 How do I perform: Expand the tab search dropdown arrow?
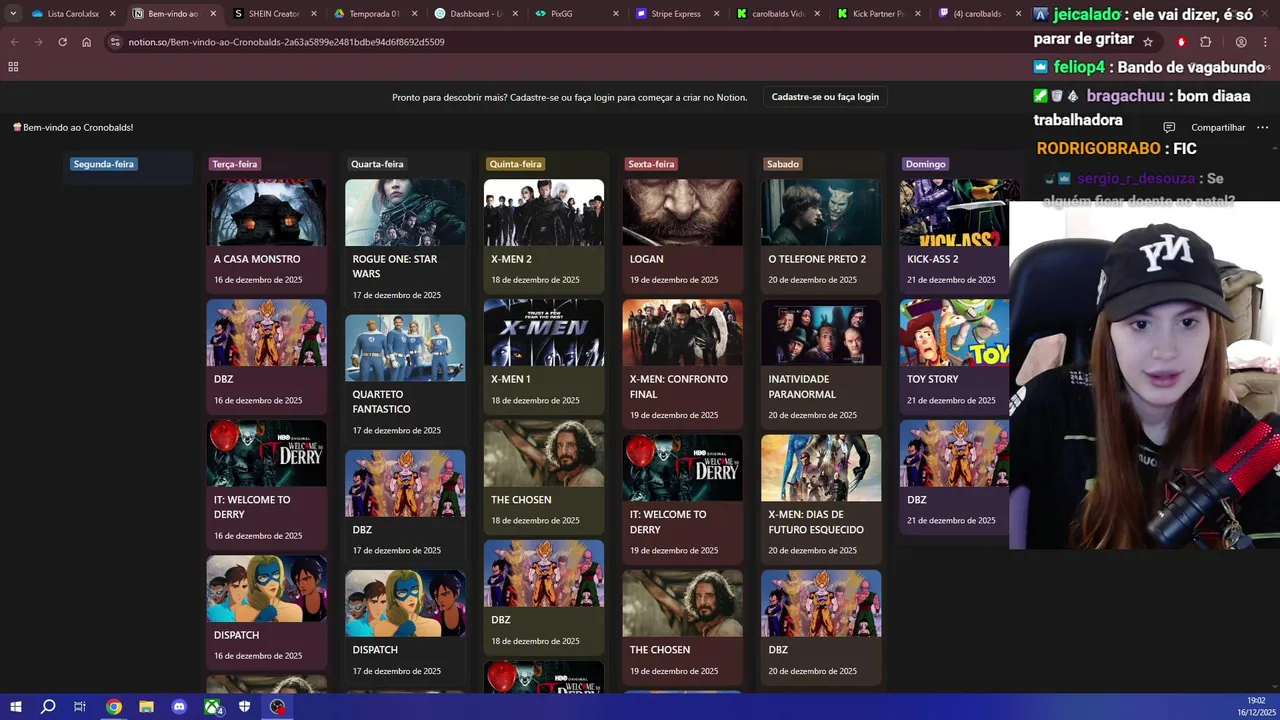[13, 14]
